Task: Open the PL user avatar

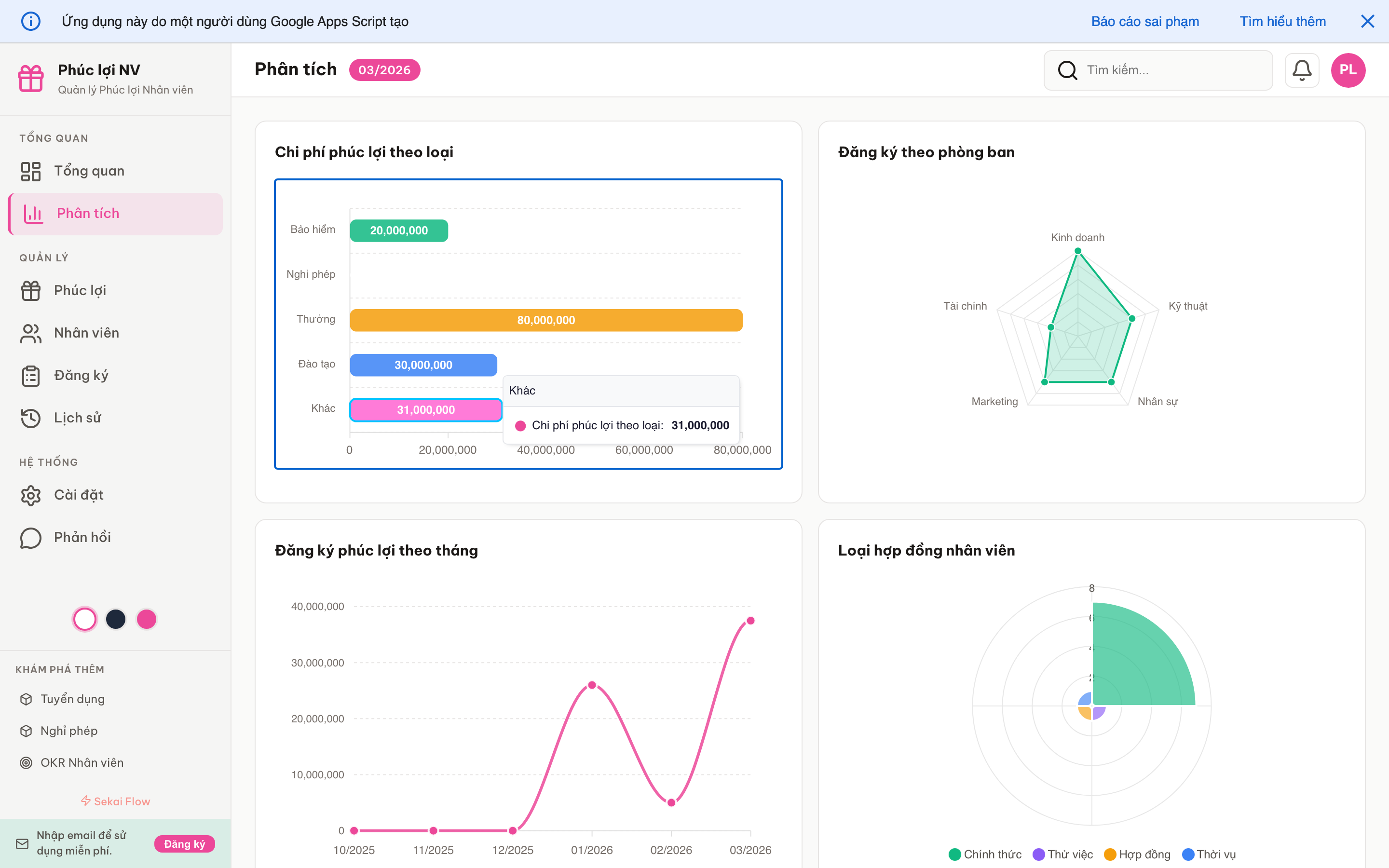Action: coord(1348,70)
